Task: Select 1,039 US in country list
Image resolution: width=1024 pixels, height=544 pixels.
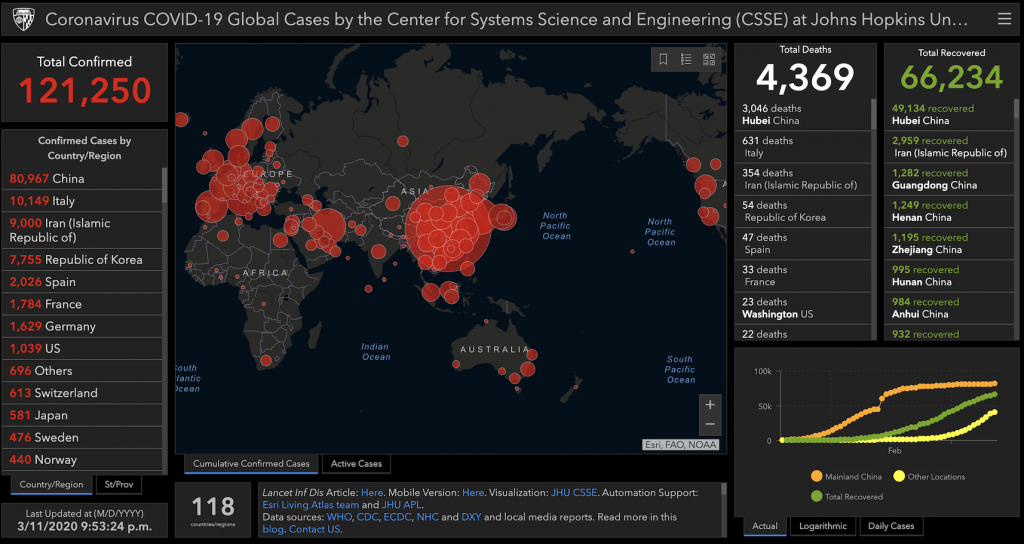Action: coord(82,348)
